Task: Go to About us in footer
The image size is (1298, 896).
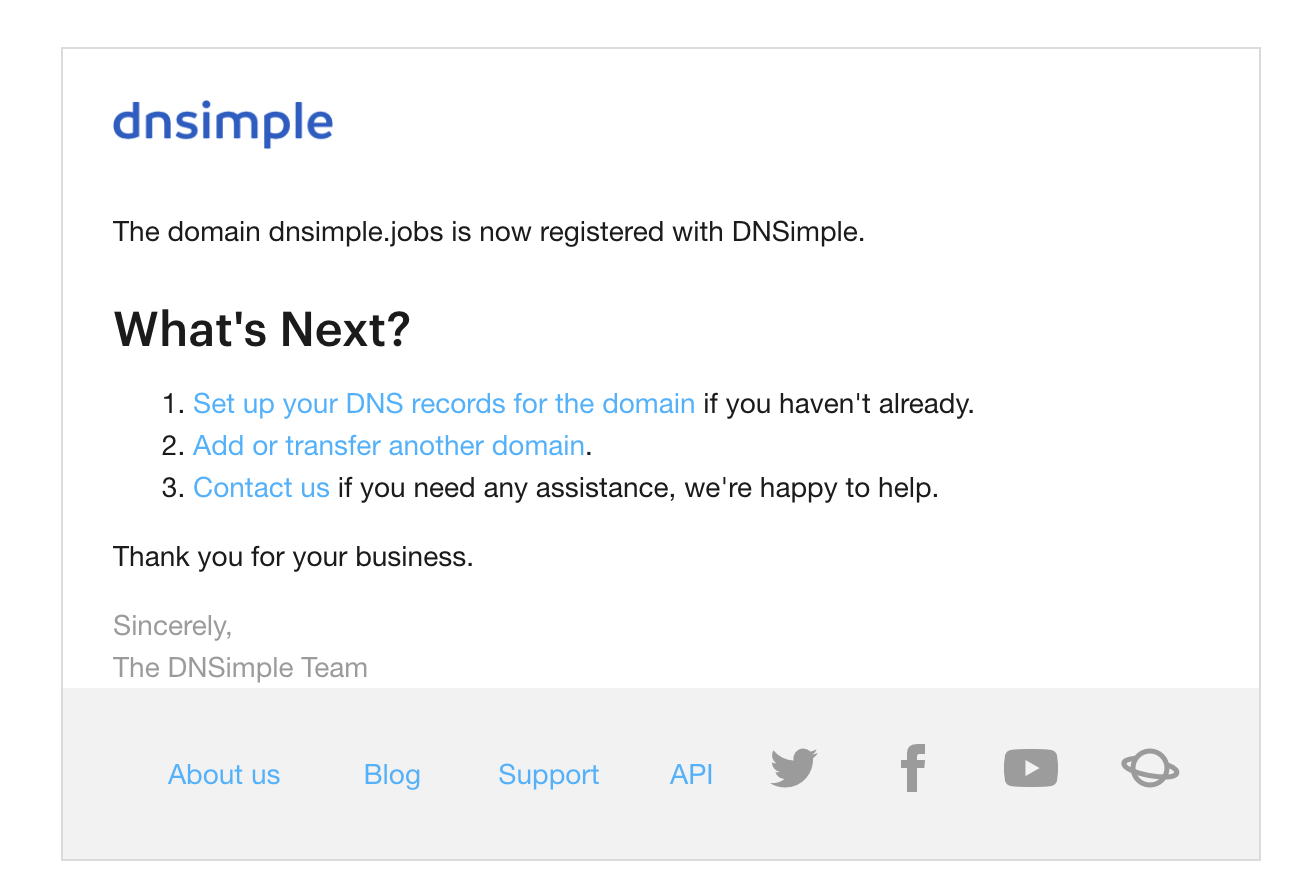Action: click(224, 775)
